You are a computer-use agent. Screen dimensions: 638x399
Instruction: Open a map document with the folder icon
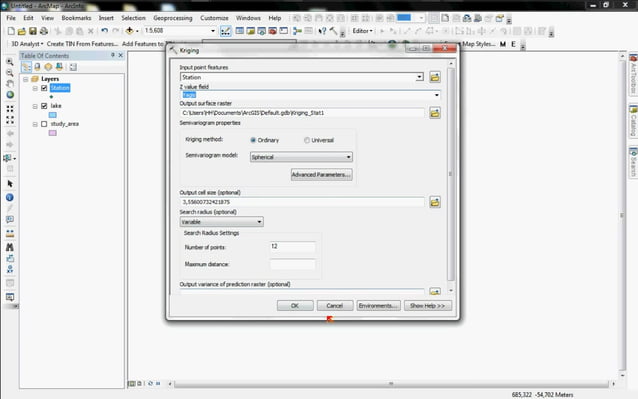click(22, 31)
